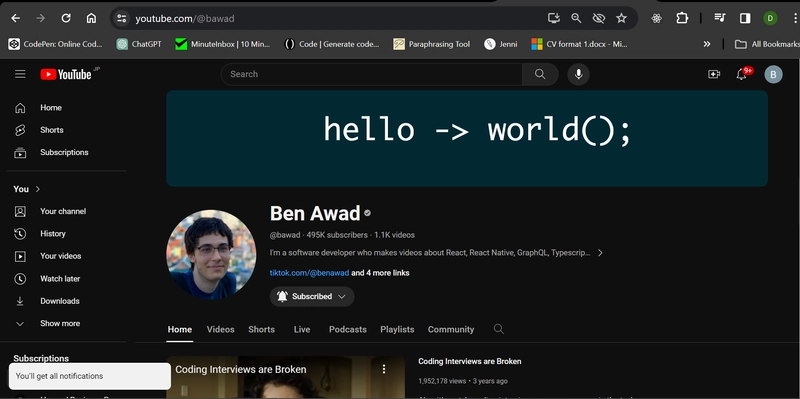Click the browser forward arrow
The image size is (800, 399).
tap(41, 18)
